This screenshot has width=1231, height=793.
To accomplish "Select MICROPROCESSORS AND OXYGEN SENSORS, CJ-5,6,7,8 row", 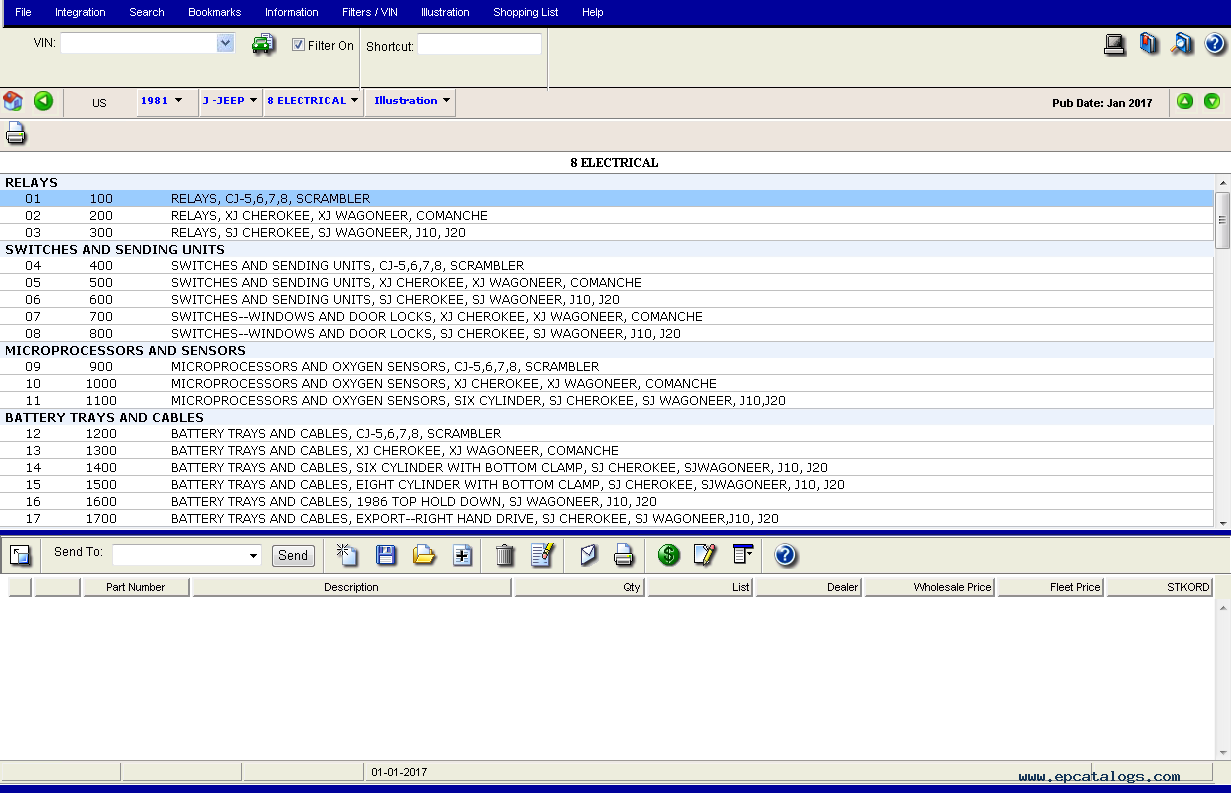I will click(x=607, y=367).
